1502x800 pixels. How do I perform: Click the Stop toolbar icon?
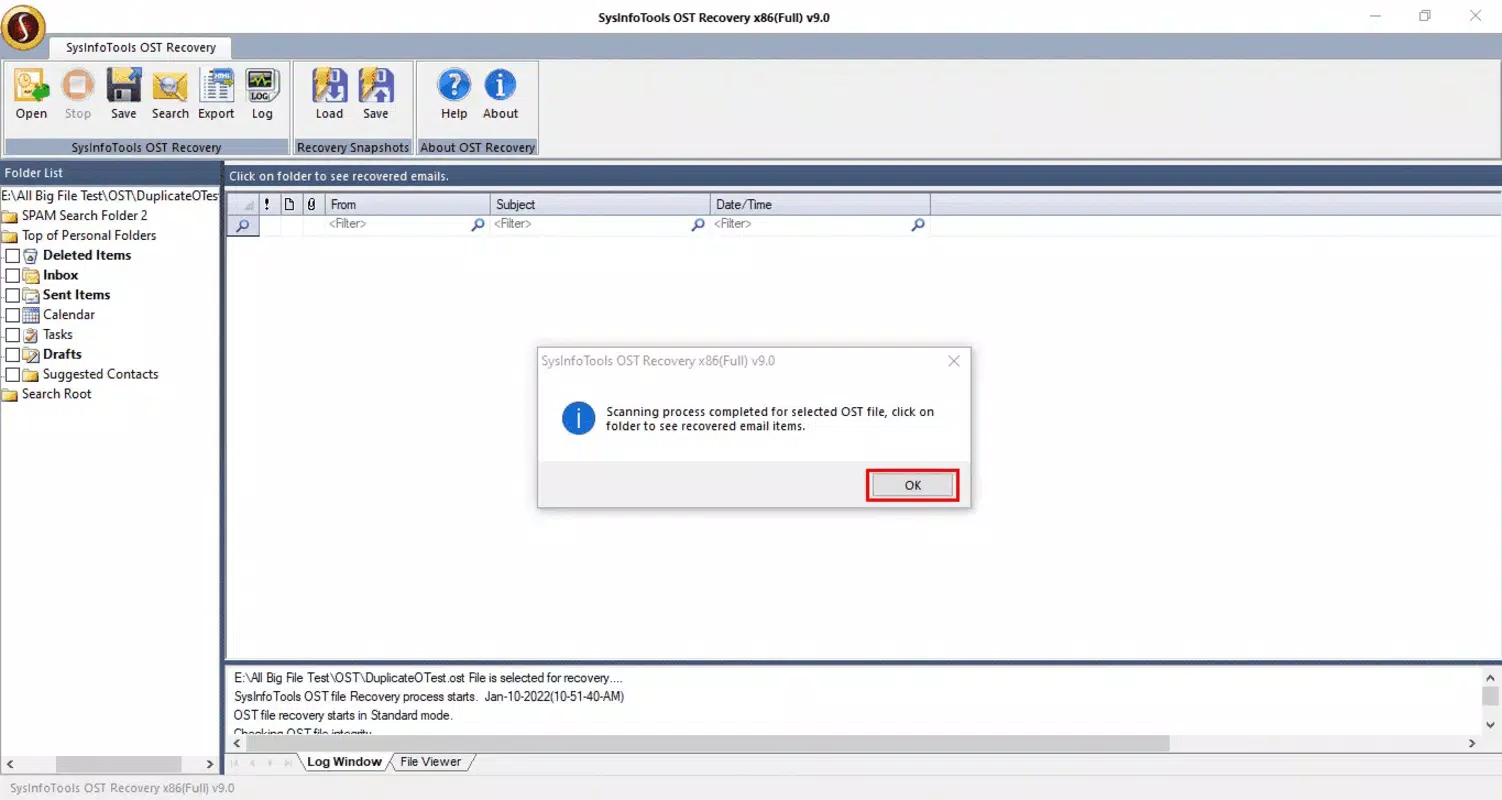click(x=78, y=94)
